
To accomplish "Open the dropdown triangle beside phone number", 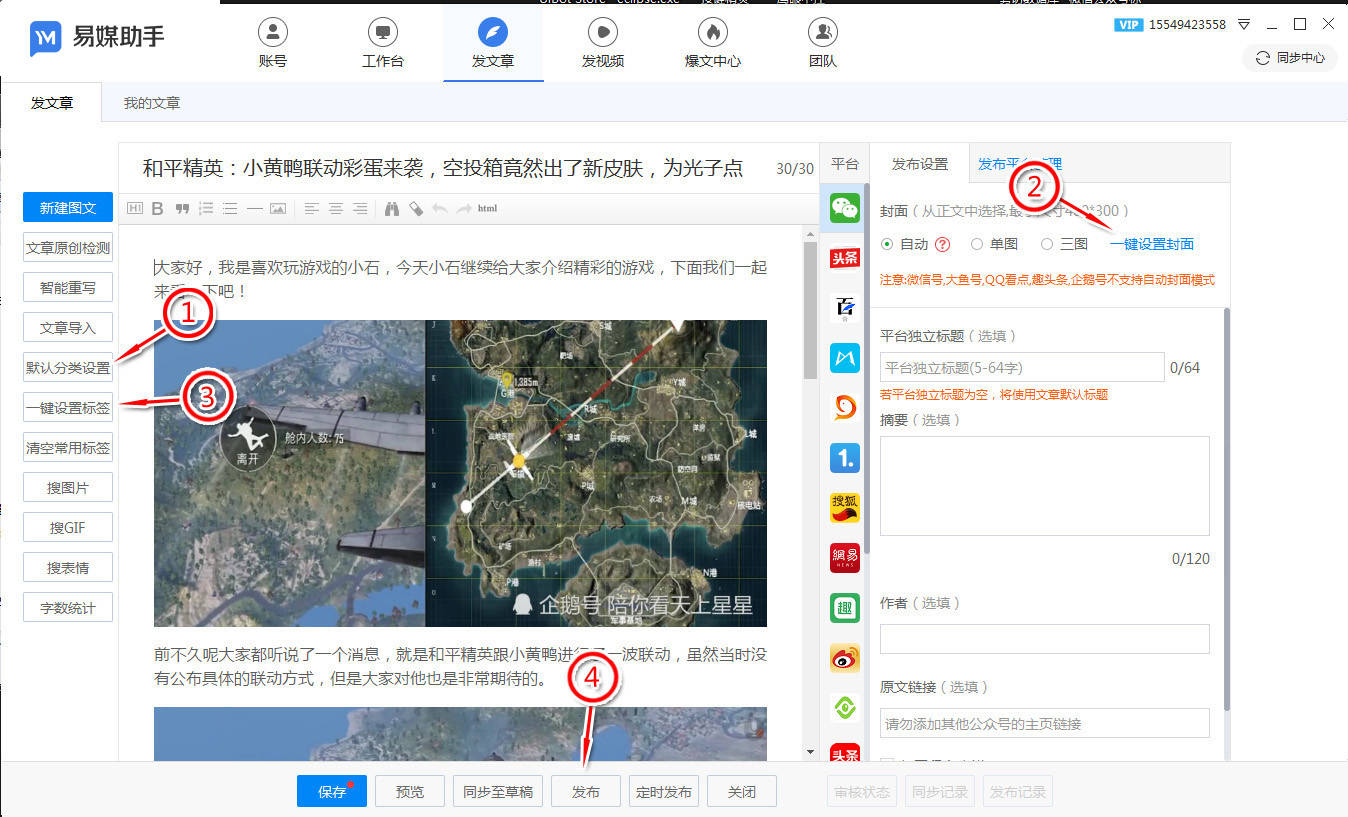I will [x=1244, y=24].
